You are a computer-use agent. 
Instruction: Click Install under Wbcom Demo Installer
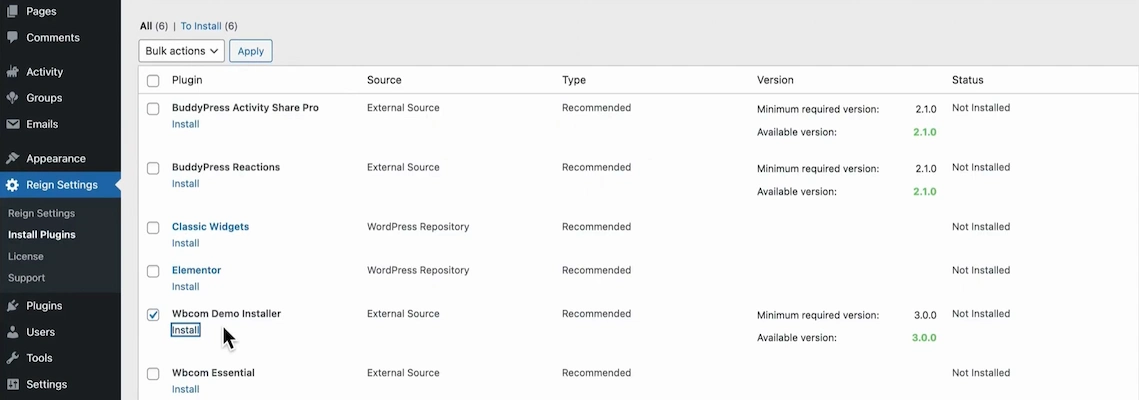[x=185, y=330]
